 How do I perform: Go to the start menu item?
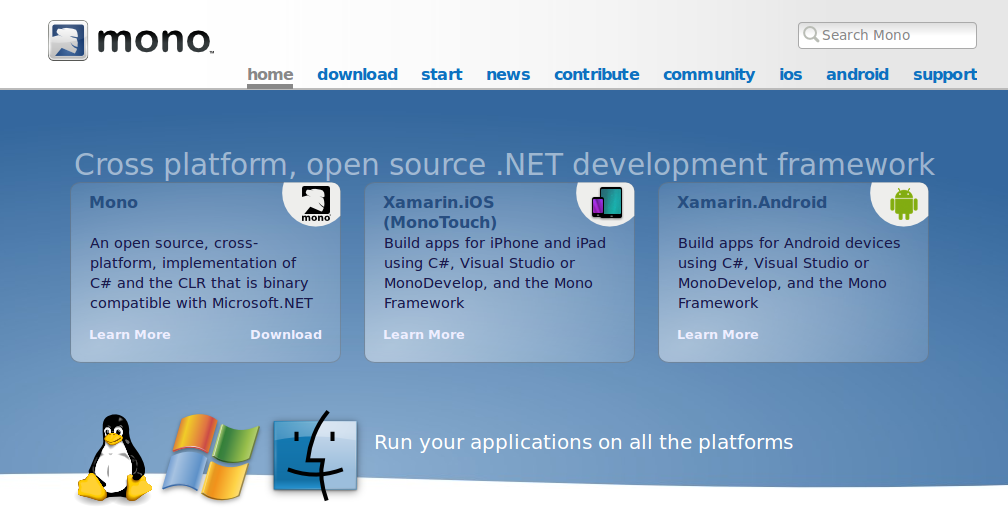(x=442, y=75)
